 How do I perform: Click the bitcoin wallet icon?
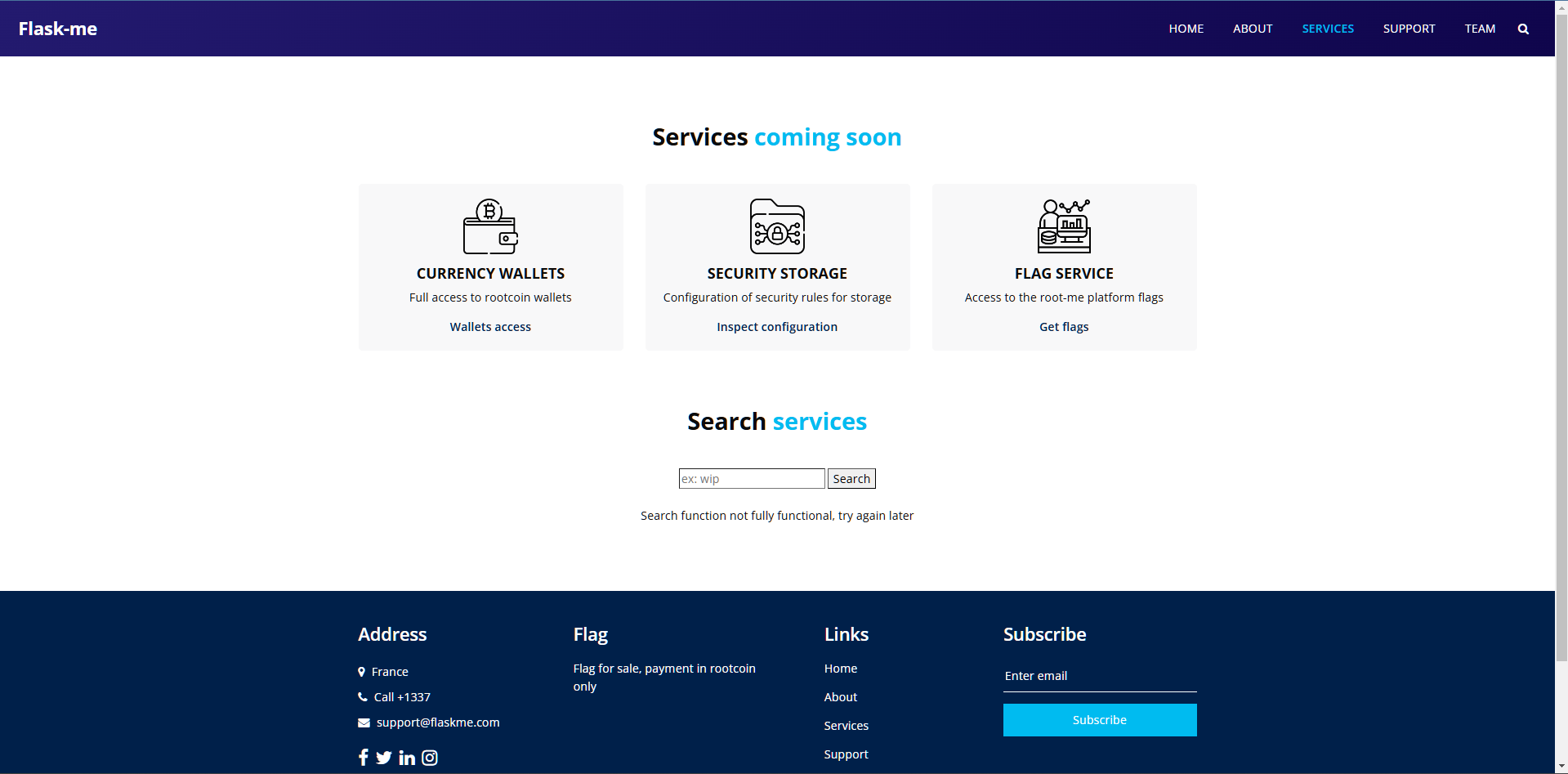tap(490, 226)
